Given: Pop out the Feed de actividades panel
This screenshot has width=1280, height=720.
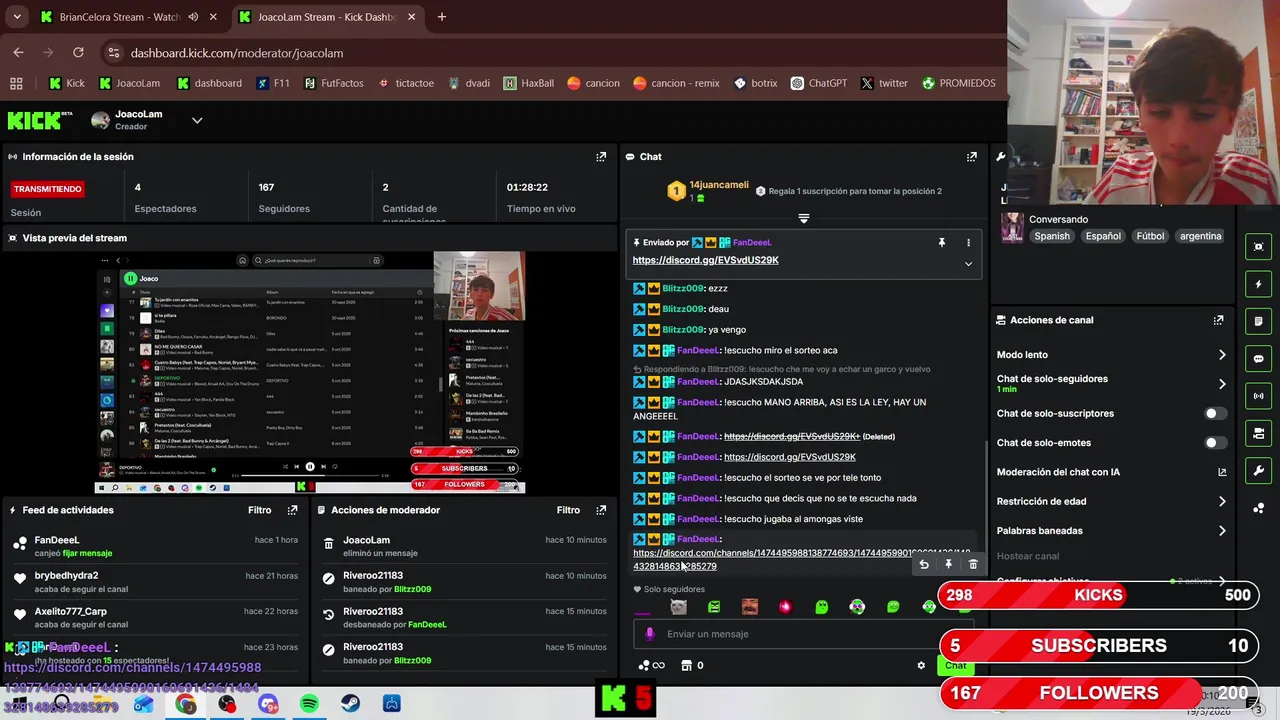Looking at the screenshot, I should [292, 510].
